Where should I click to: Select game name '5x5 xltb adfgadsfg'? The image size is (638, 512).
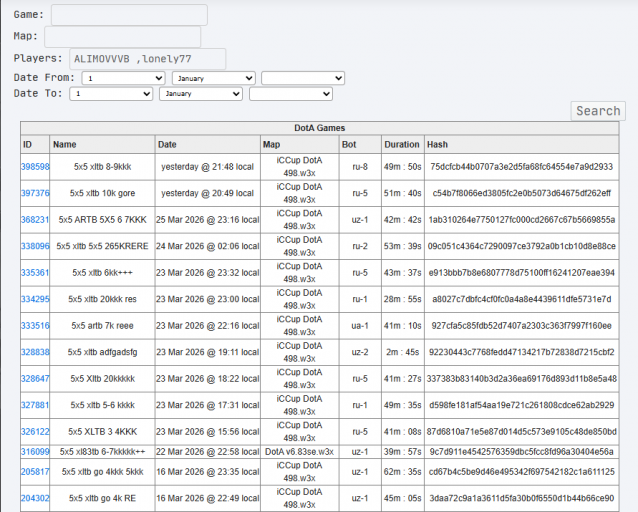103,352
